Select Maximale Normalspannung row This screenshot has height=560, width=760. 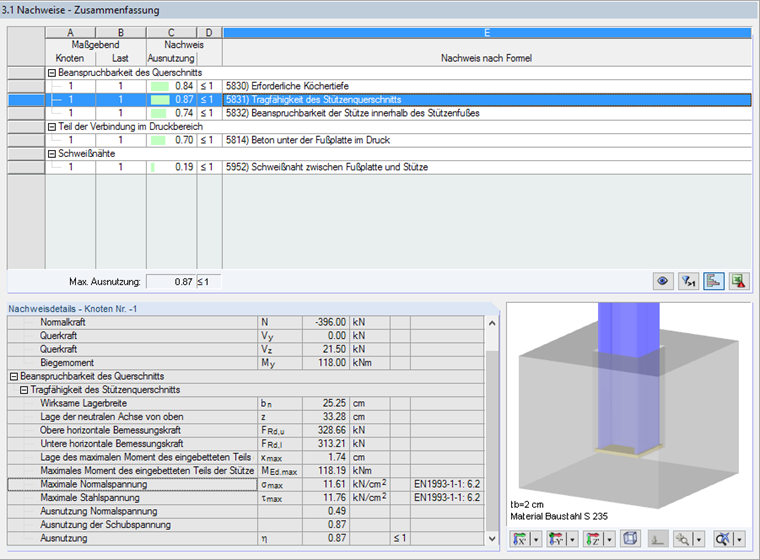coord(246,484)
